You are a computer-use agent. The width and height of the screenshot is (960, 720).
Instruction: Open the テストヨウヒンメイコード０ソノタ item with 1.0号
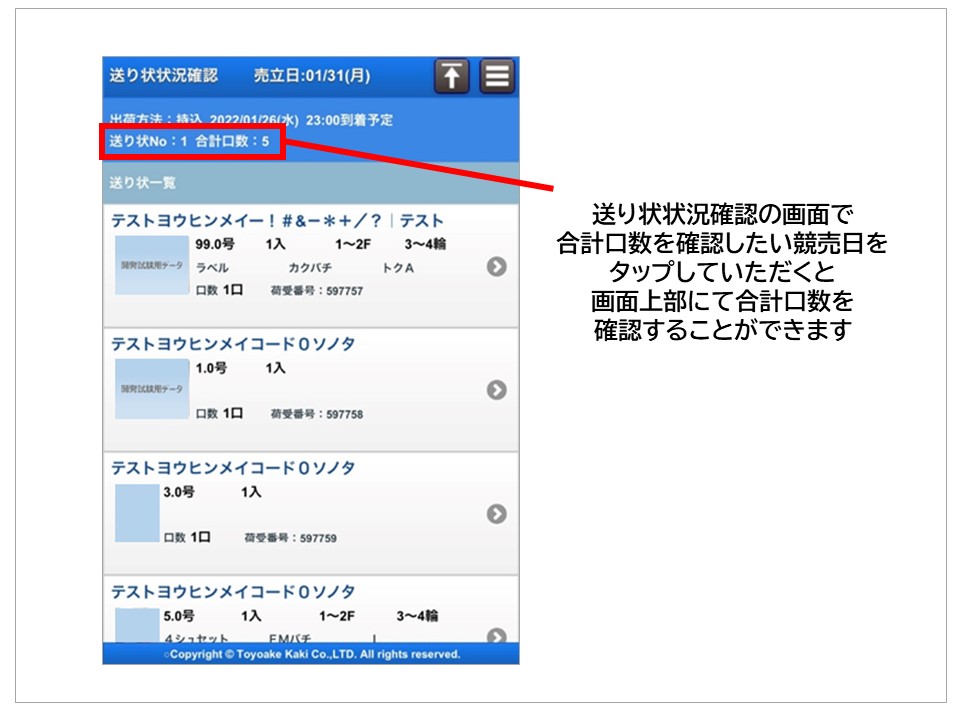(x=233, y=344)
